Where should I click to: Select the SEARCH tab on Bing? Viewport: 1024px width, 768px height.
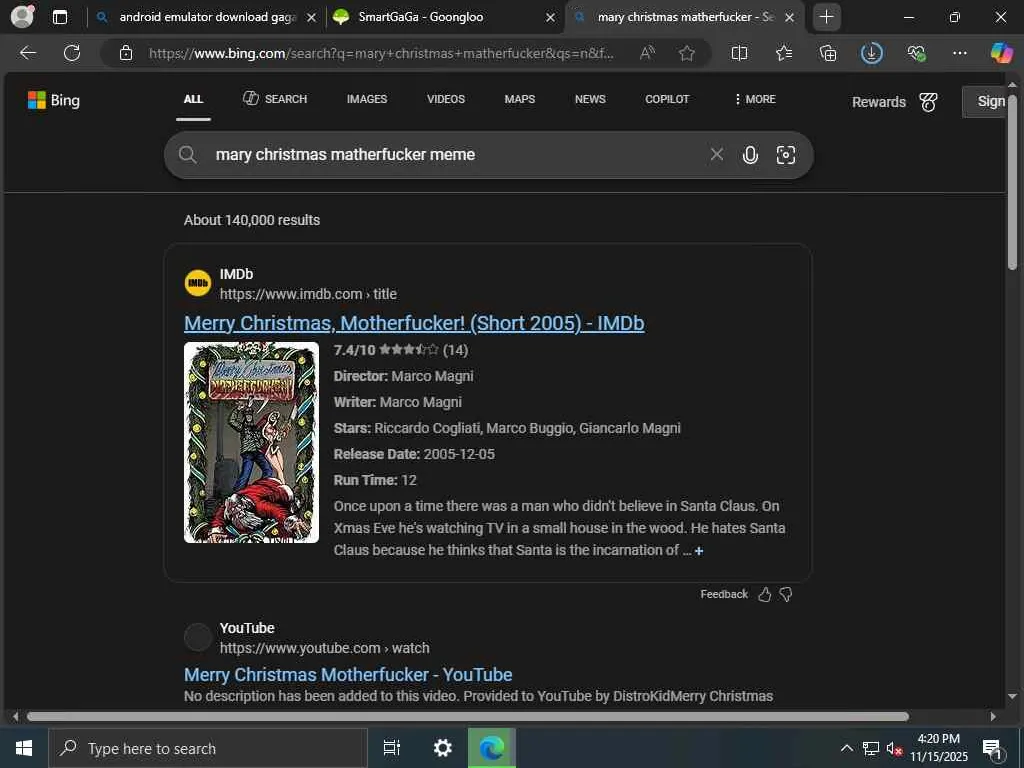coord(275,99)
